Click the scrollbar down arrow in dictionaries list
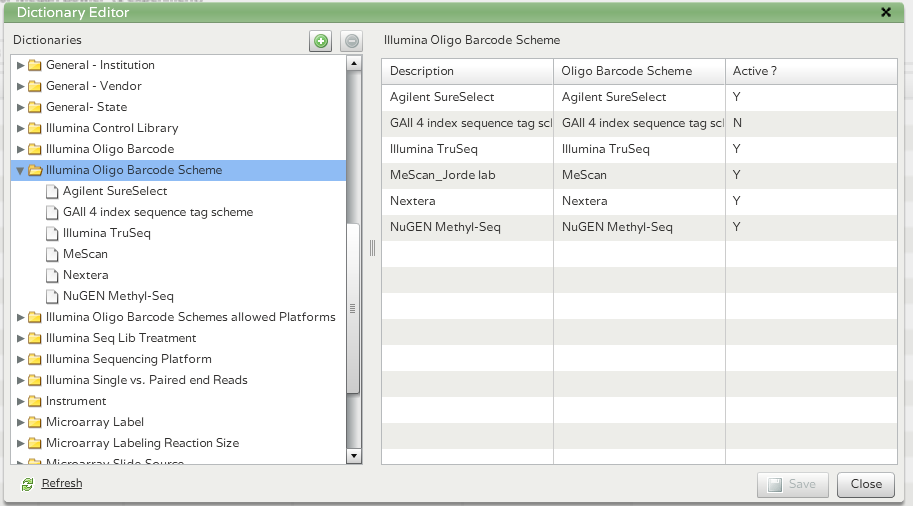Image resolution: width=913 pixels, height=506 pixels. point(354,456)
